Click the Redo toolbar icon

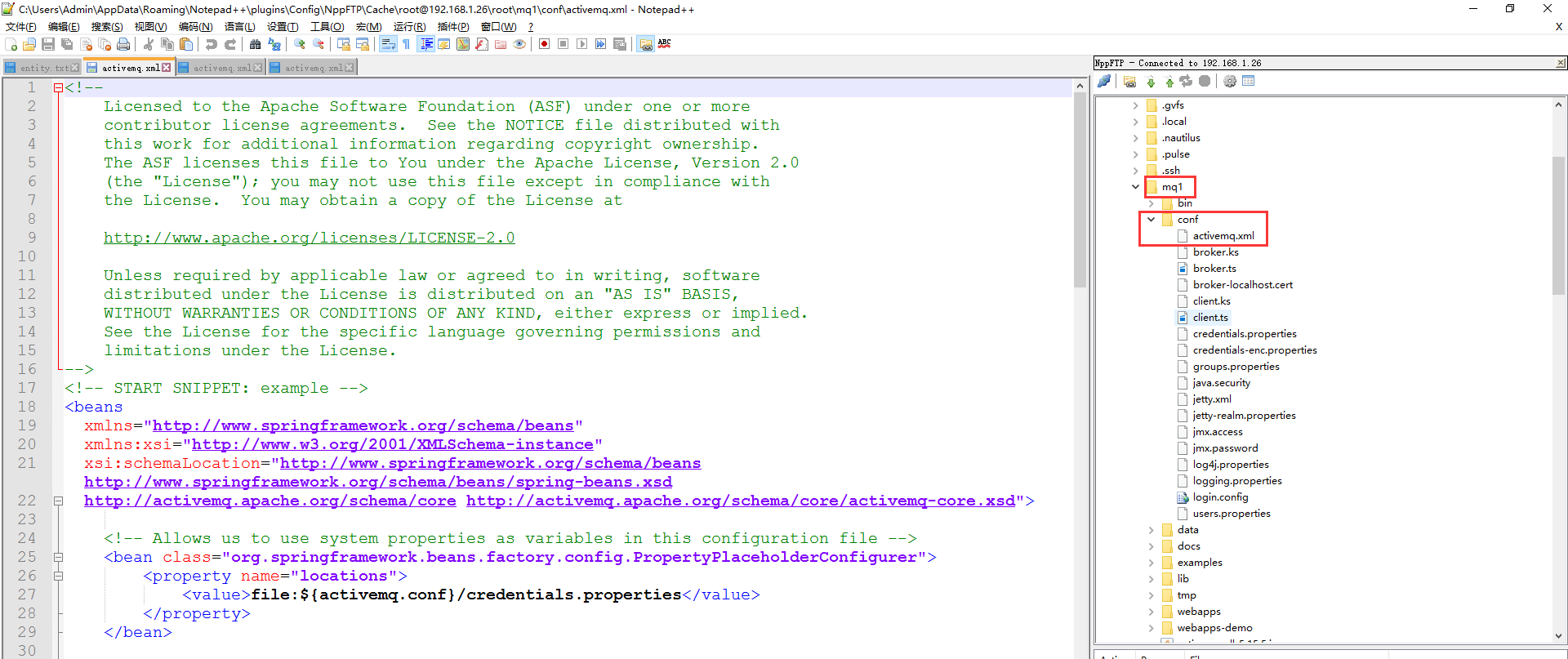click(230, 44)
